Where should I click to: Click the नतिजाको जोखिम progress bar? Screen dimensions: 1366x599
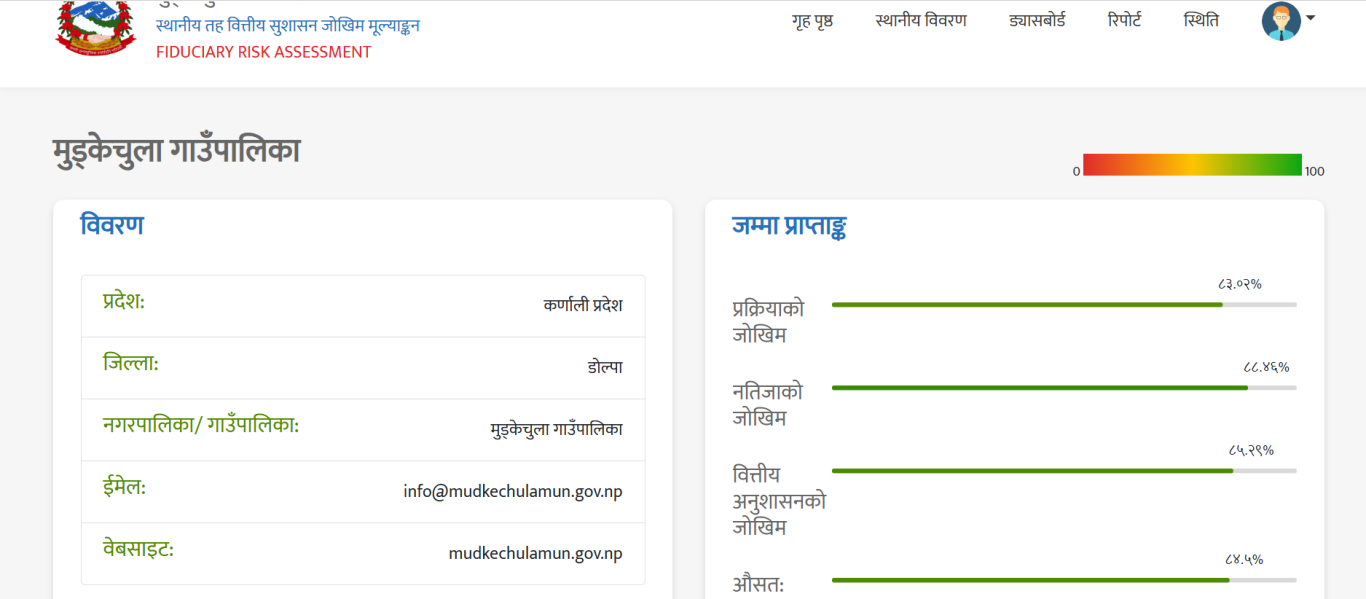(x=1063, y=387)
